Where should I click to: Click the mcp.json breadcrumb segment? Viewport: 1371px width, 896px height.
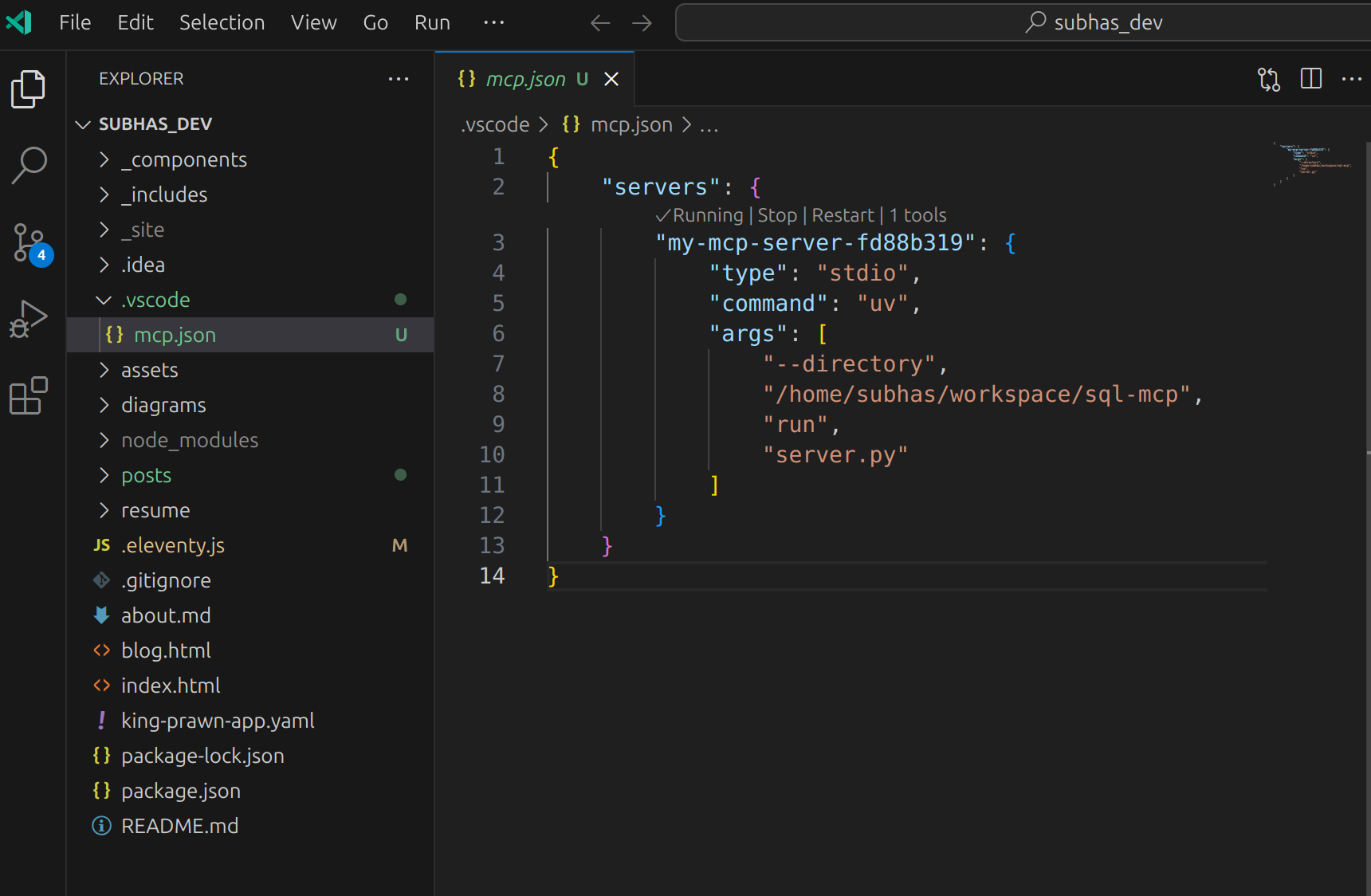coord(631,124)
